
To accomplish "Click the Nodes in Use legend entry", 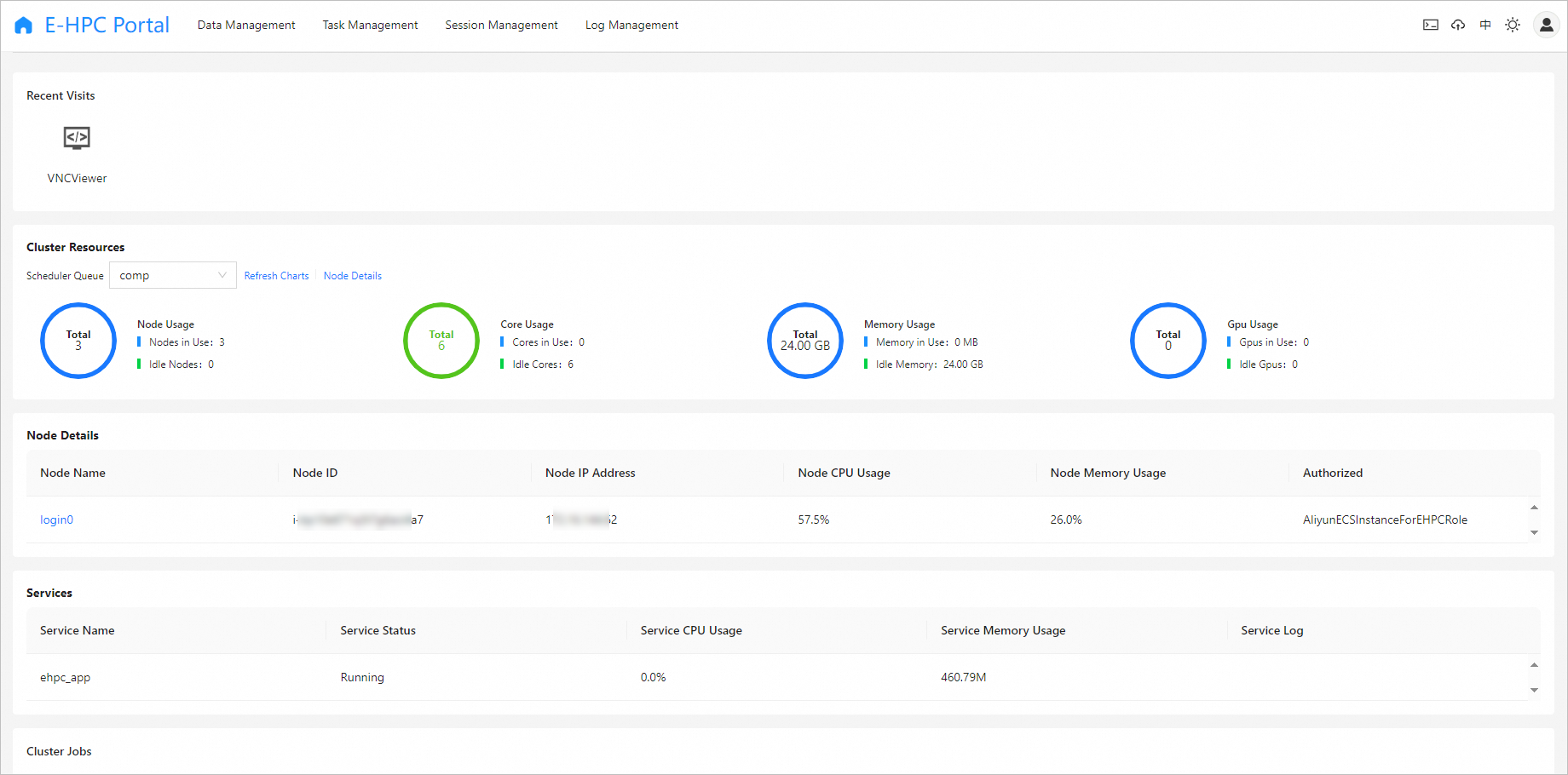I will pyautogui.click(x=182, y=342).
